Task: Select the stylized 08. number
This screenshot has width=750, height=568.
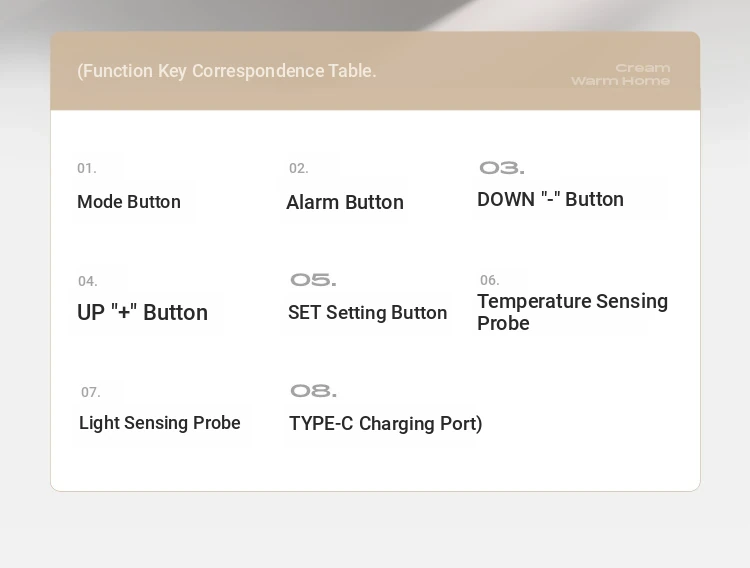Action: coord(314,391)
